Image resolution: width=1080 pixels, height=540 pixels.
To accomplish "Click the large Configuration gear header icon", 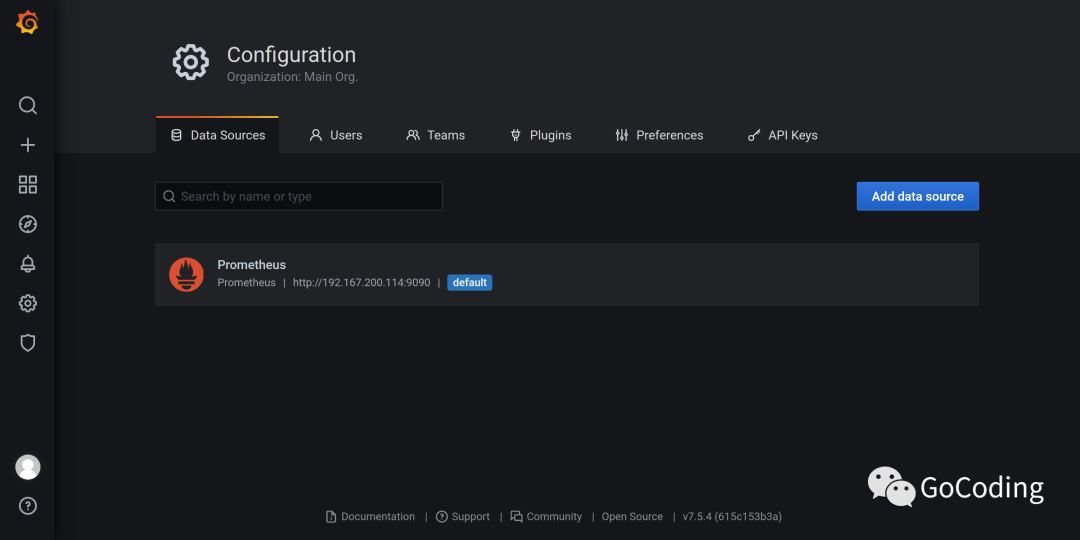I will tap(191, 63).
